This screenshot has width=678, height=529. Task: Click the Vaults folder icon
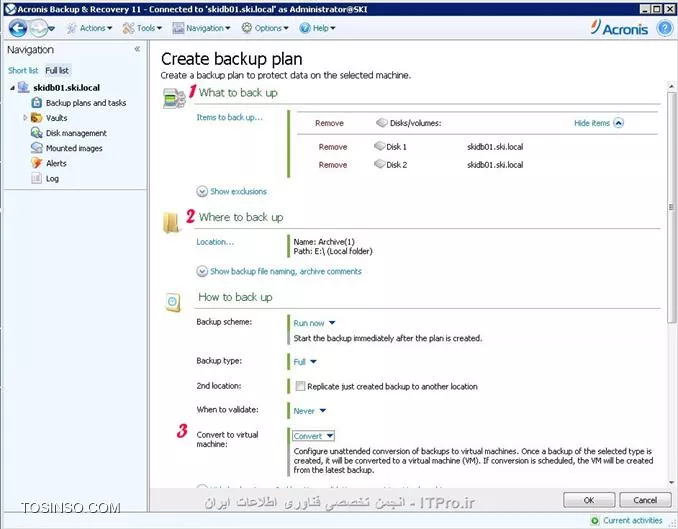[x=37, y=118]
